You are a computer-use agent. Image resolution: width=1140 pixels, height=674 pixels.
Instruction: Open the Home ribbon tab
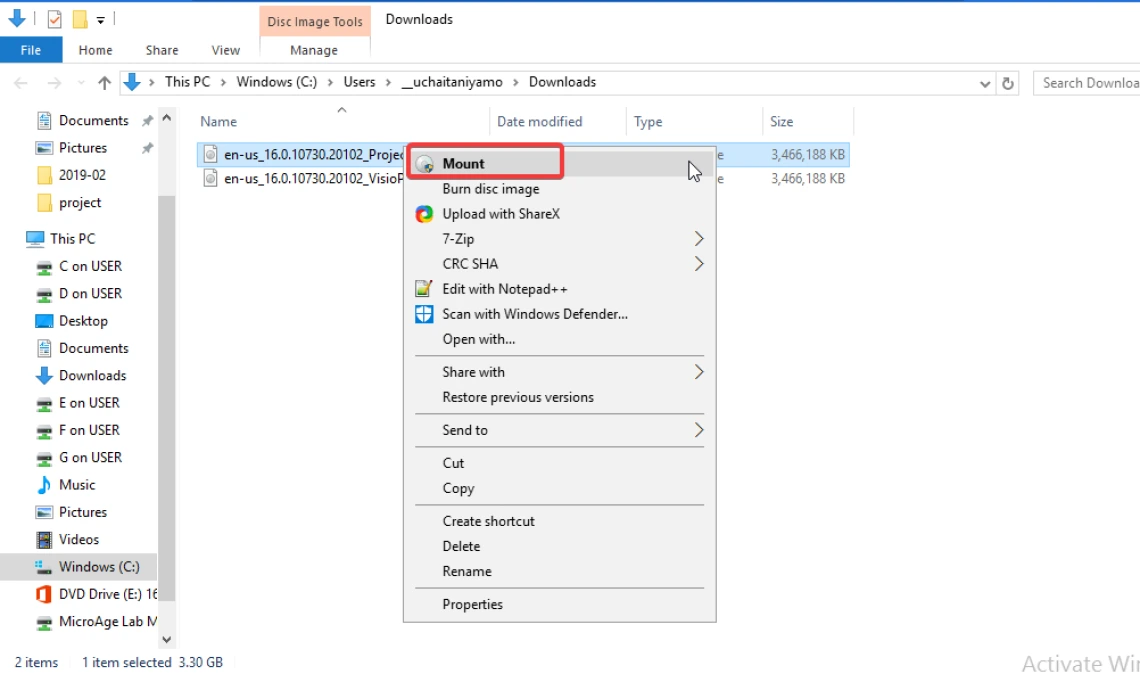pos(95,50)
